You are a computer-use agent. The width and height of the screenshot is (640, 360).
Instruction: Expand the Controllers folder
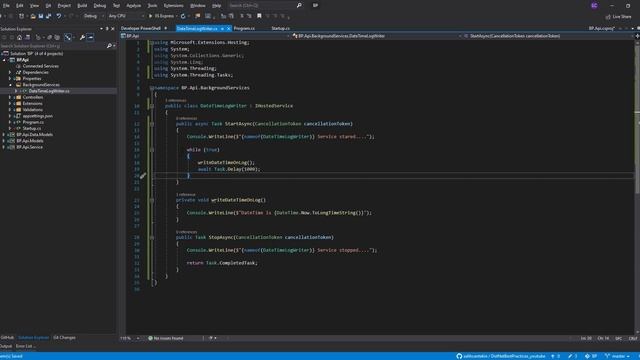[10, 97]
